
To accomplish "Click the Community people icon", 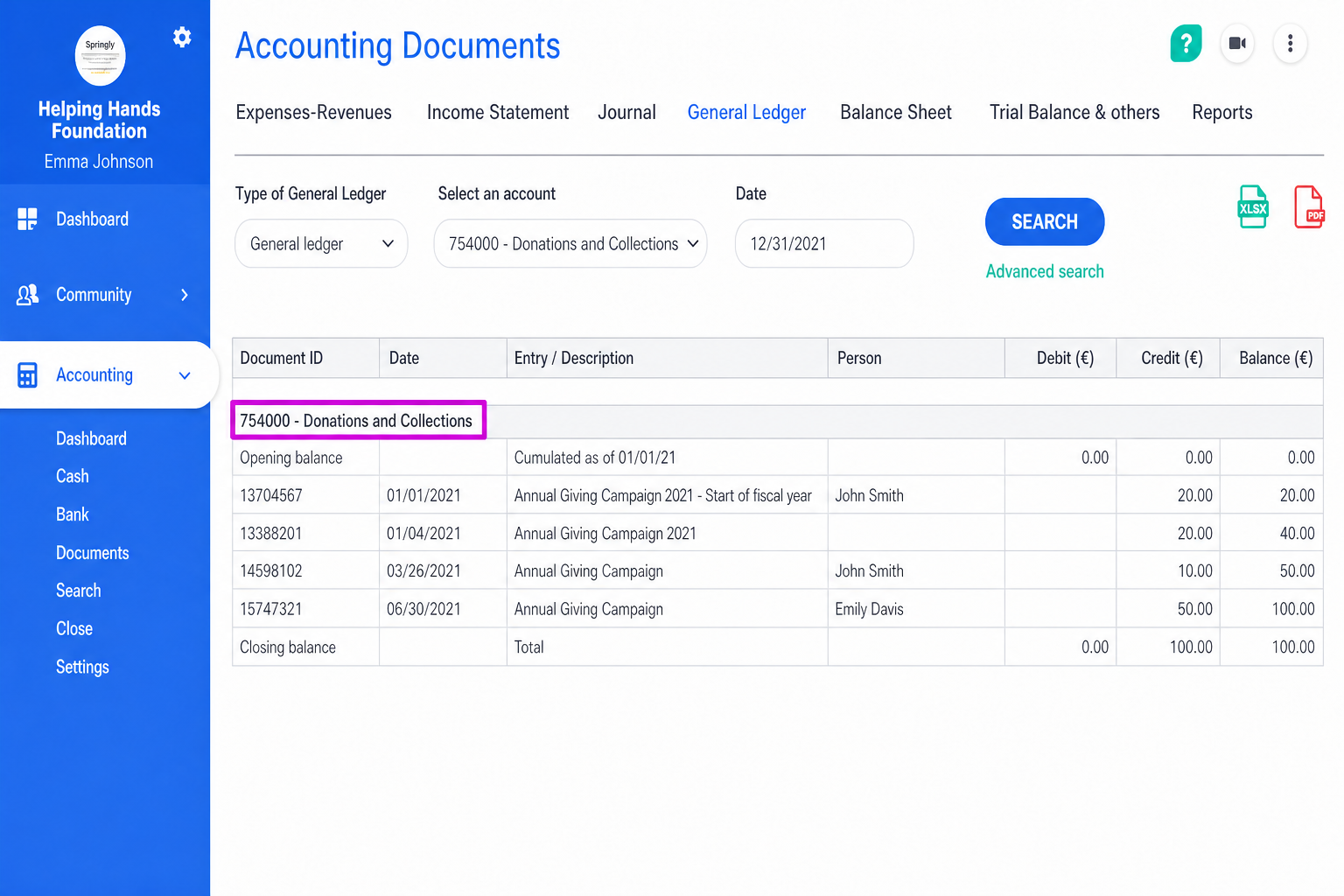I will [27, 295].
